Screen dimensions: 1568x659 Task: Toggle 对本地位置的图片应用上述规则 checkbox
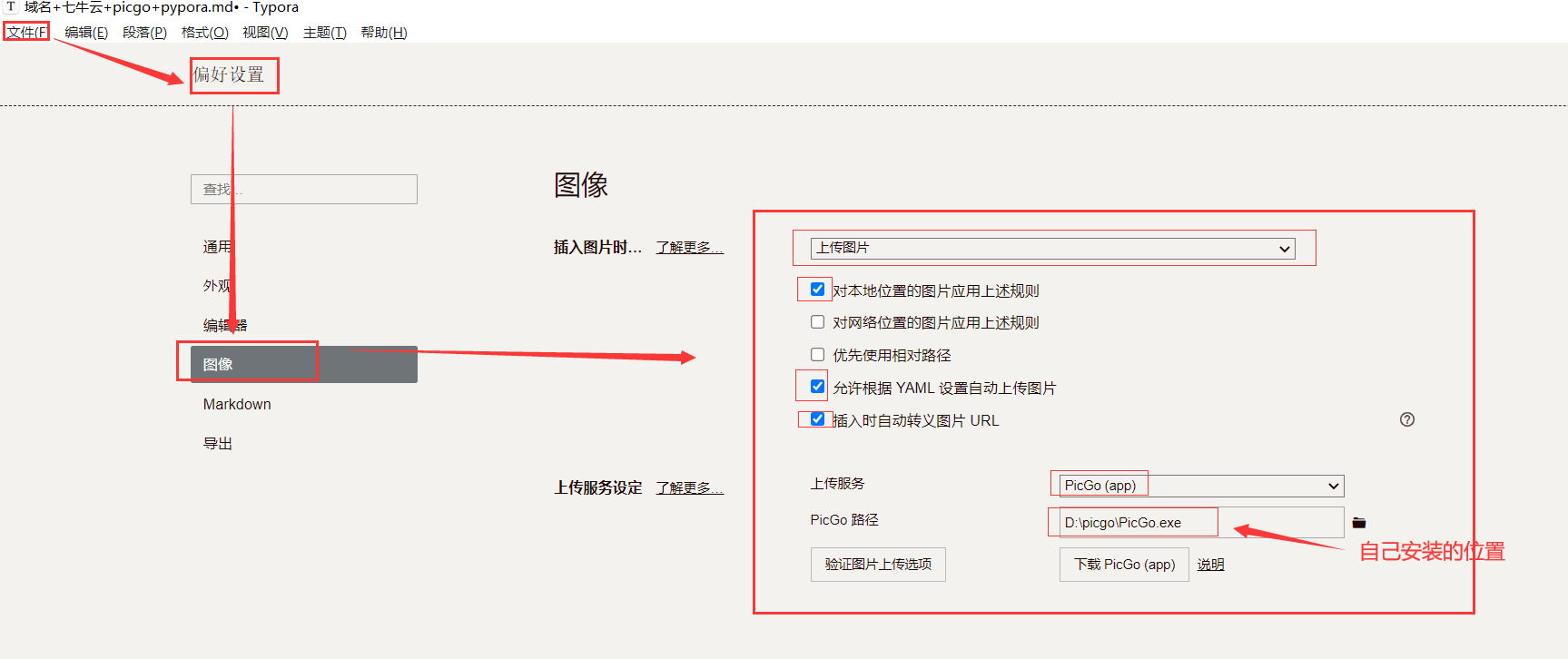coord(817,290)
